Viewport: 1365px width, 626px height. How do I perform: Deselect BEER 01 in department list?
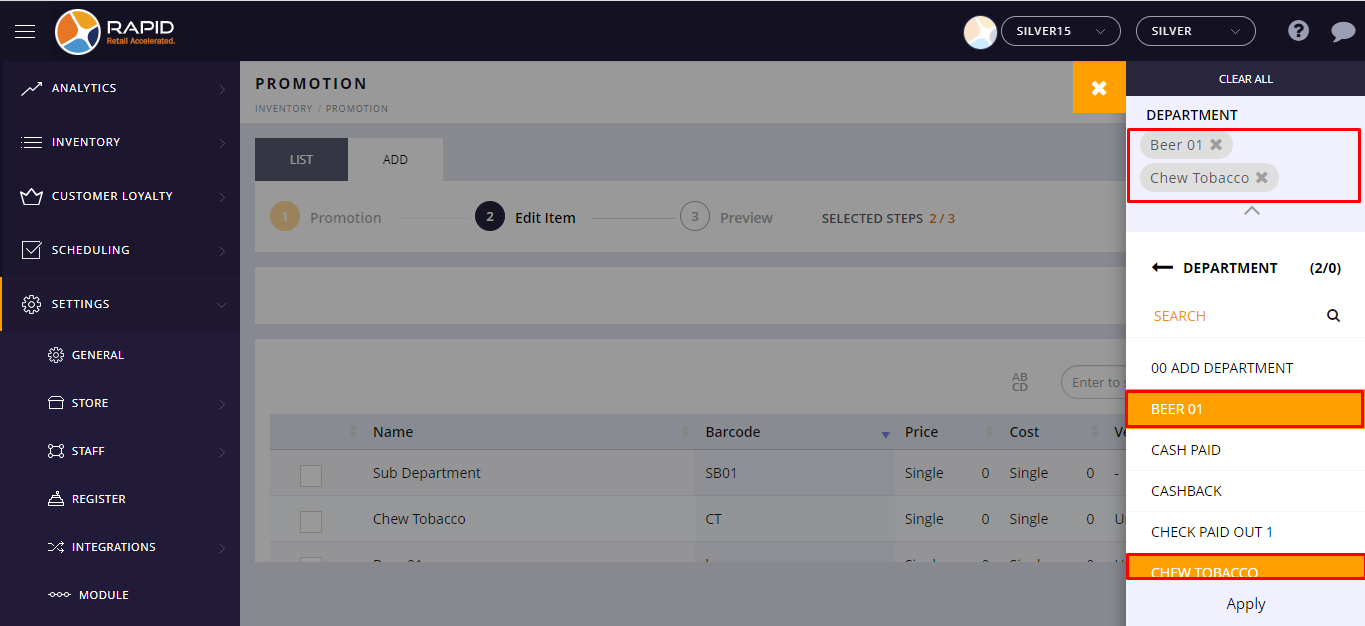pyautogui.click(x=1245, y=409)
